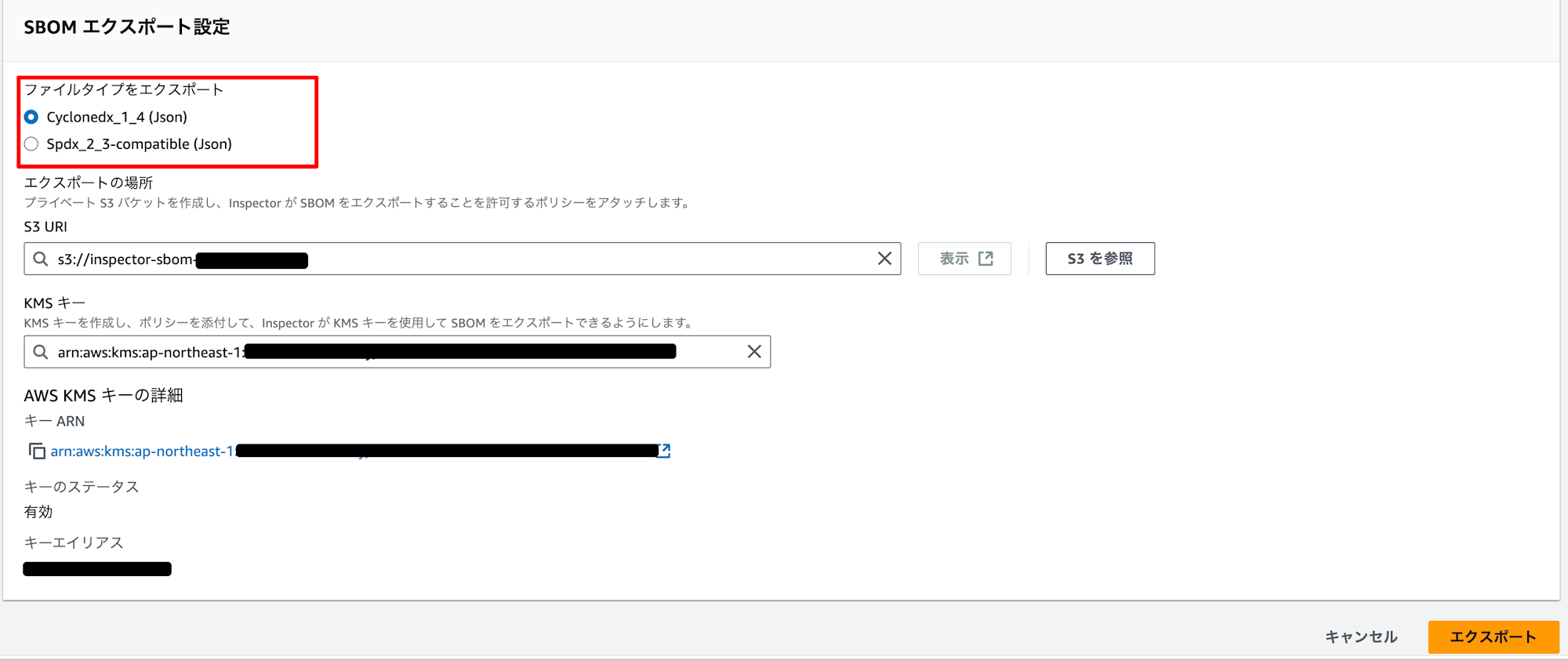This screenshot has height=660, width=1568.
Task: Select Spdx_2_3-compatible (Json) radio button
Action: pyautogui.click(x=31, y=144)
